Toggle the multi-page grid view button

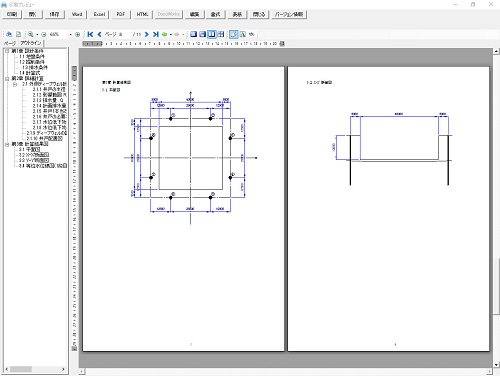click(220, 34)
